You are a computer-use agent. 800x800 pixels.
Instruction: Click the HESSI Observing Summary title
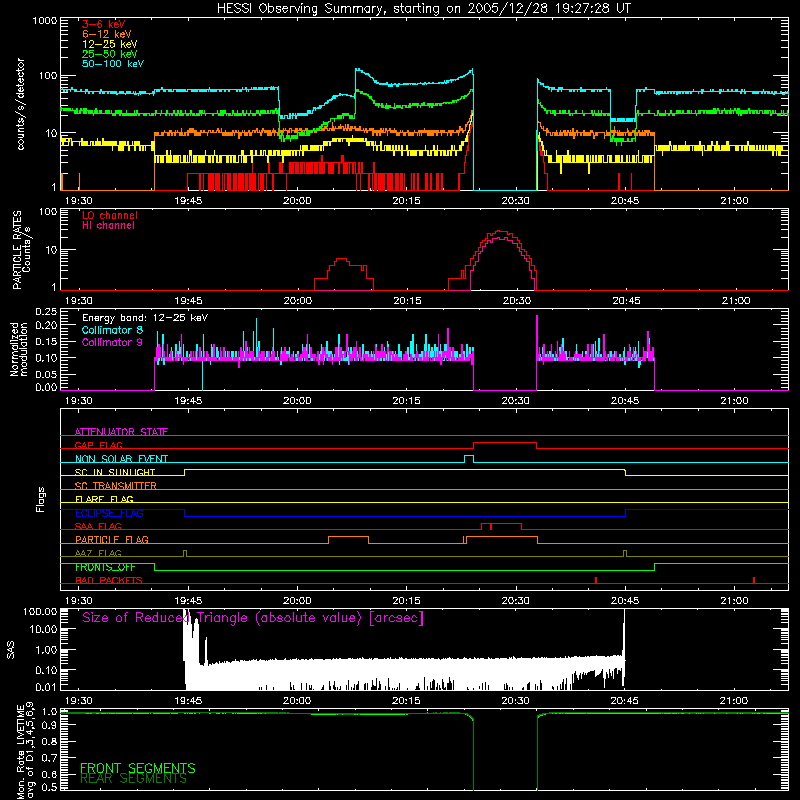[423, 8]
